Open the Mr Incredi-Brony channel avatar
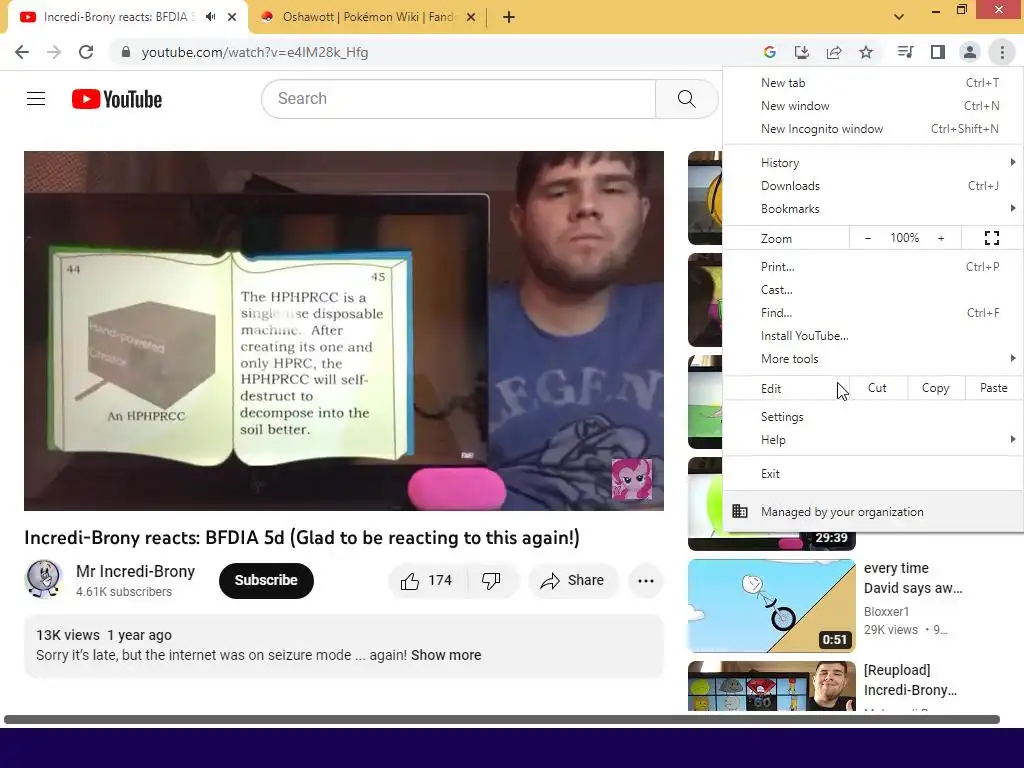This screenshot has width=1024, height=768. pyautogui.click(x=44, y=579)
